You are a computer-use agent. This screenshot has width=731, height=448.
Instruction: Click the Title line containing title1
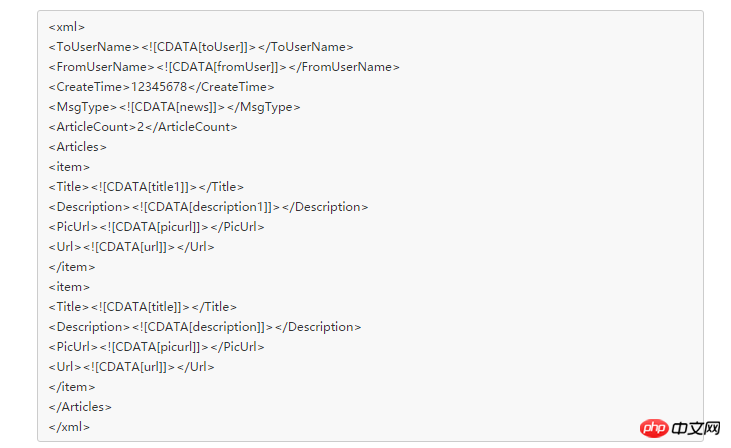click(146, 187)
